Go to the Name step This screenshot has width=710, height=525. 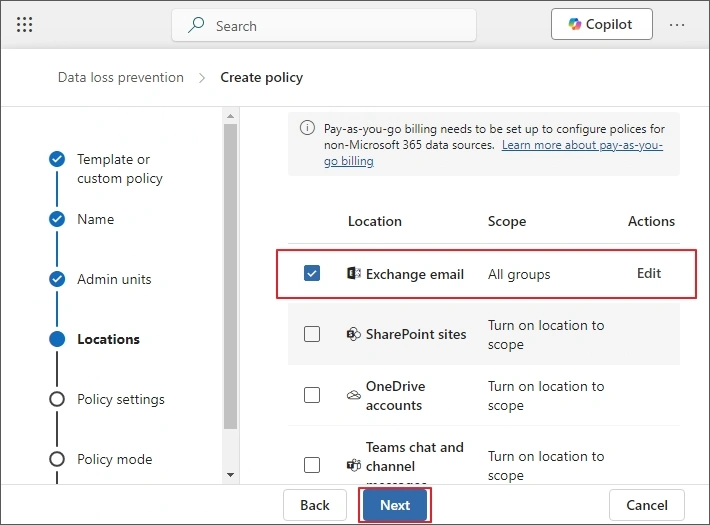click(96, 219)
